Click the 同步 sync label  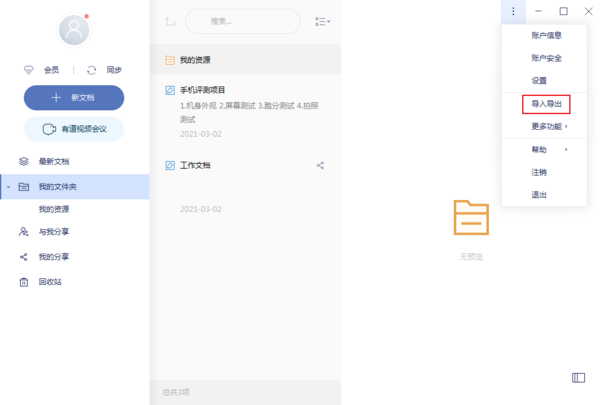click(114, 70)
